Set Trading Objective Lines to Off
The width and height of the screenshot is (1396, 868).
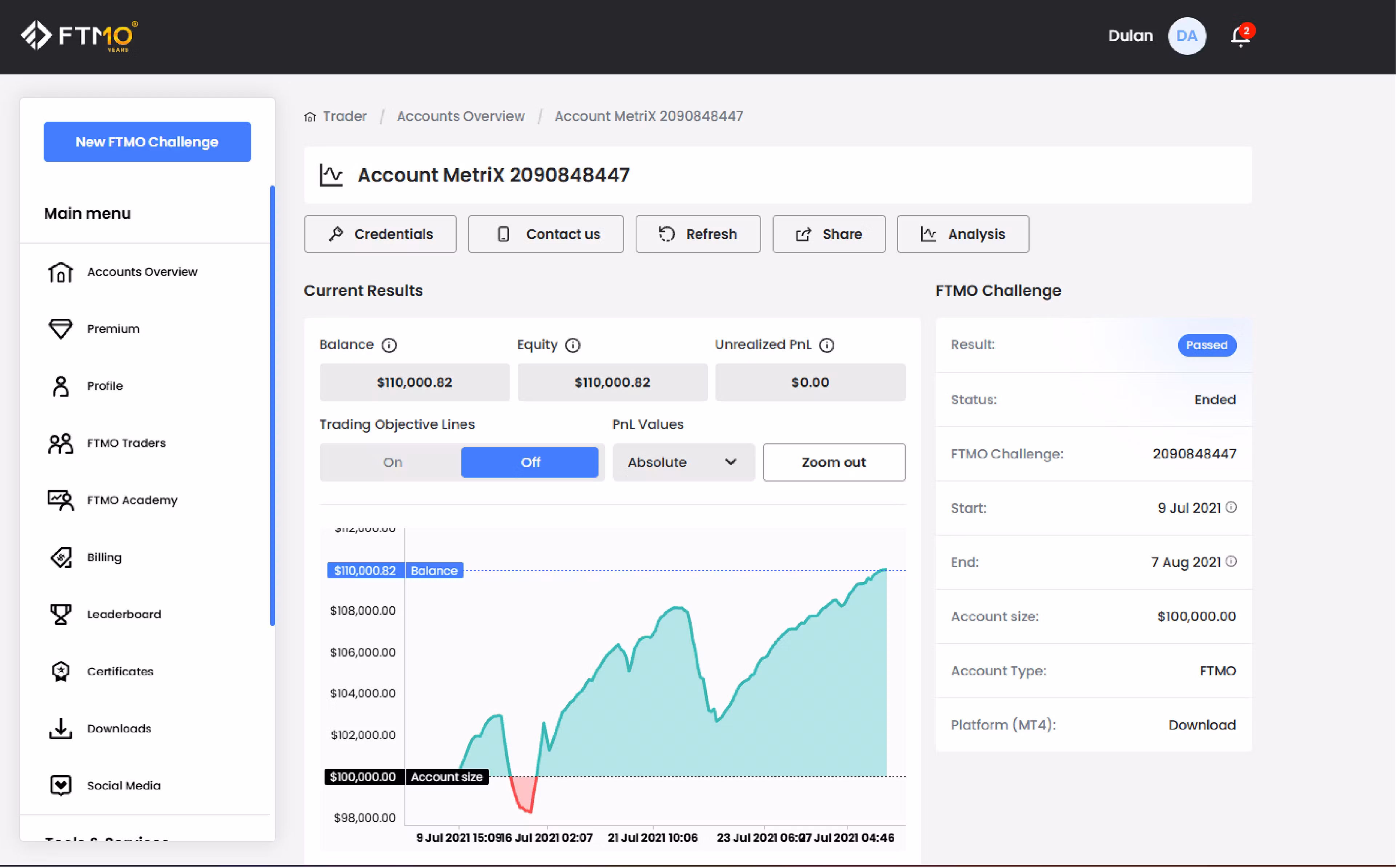coord(530,462)
